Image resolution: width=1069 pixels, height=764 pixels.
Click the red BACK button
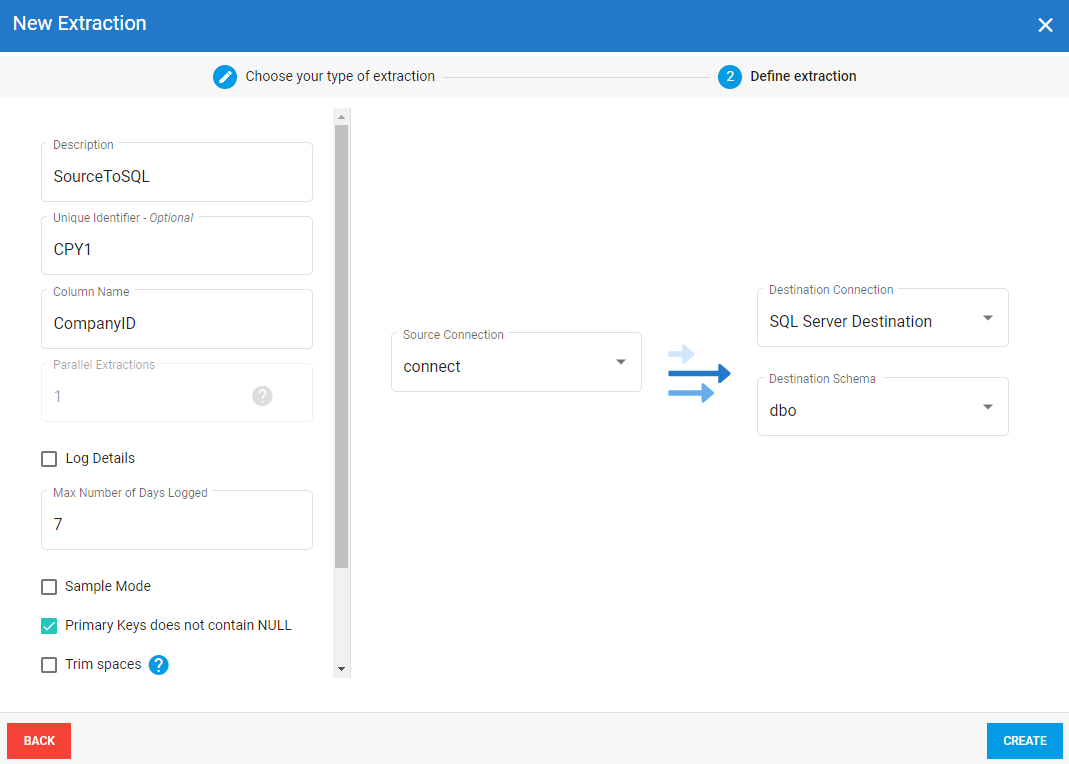(39, 741)
